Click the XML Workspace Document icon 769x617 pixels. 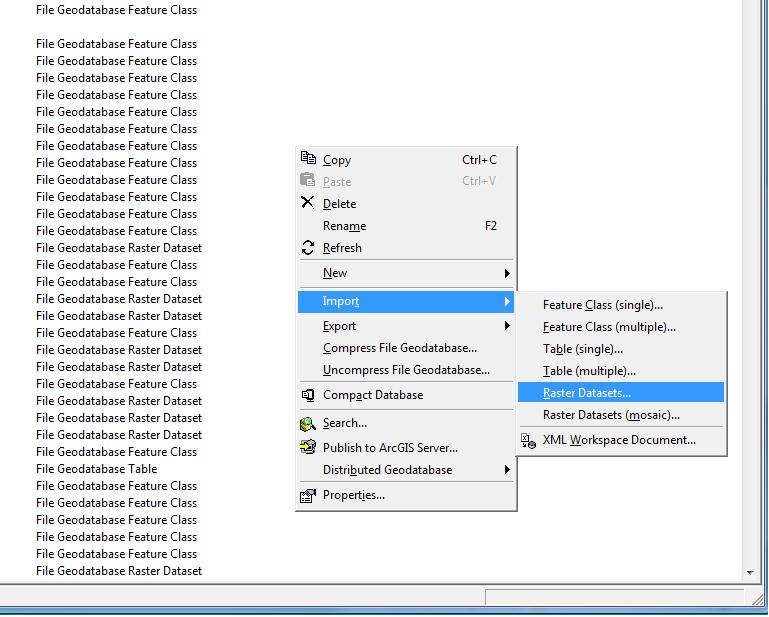point(528,440)
